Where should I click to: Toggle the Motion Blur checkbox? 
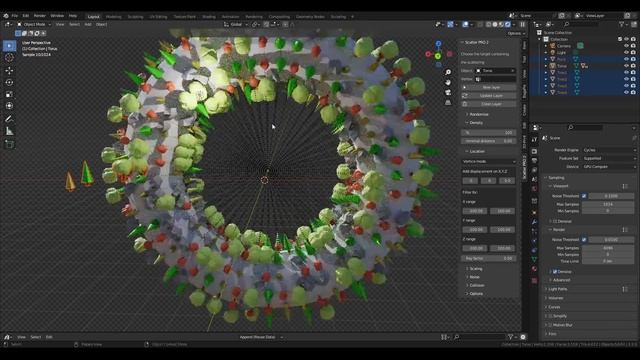(x=550, y=325)
